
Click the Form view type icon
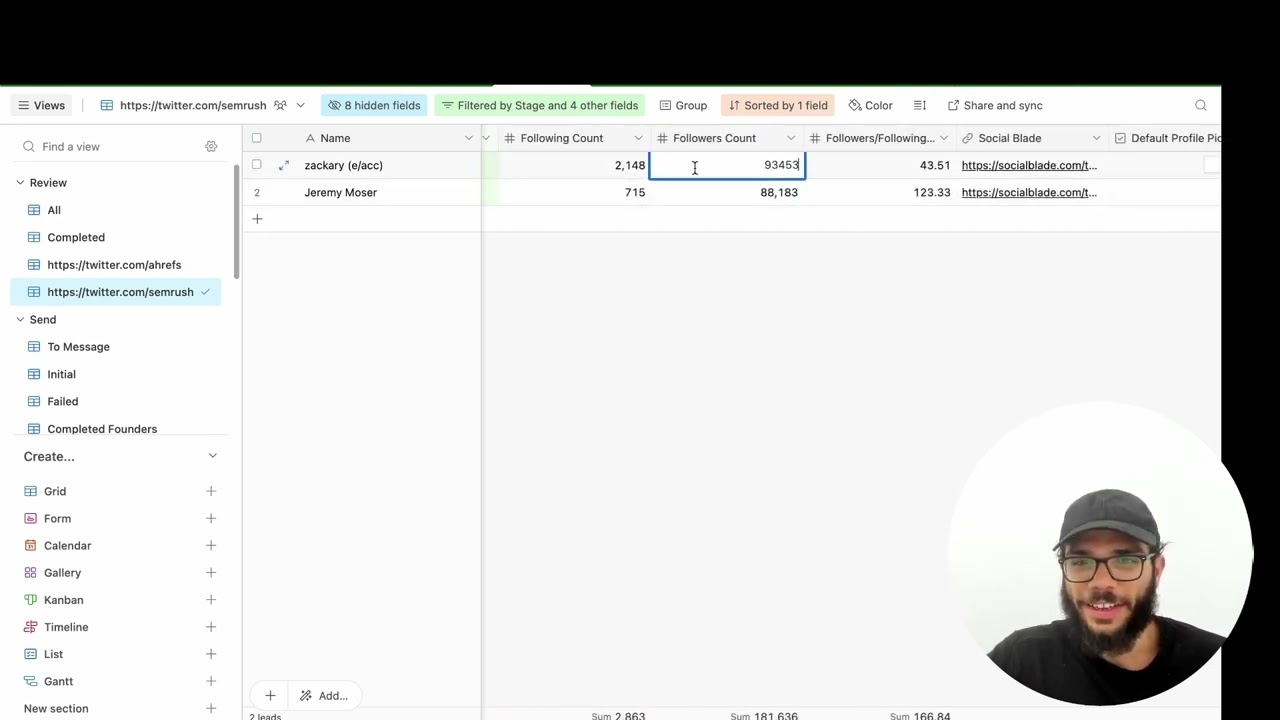pos(30,518)
